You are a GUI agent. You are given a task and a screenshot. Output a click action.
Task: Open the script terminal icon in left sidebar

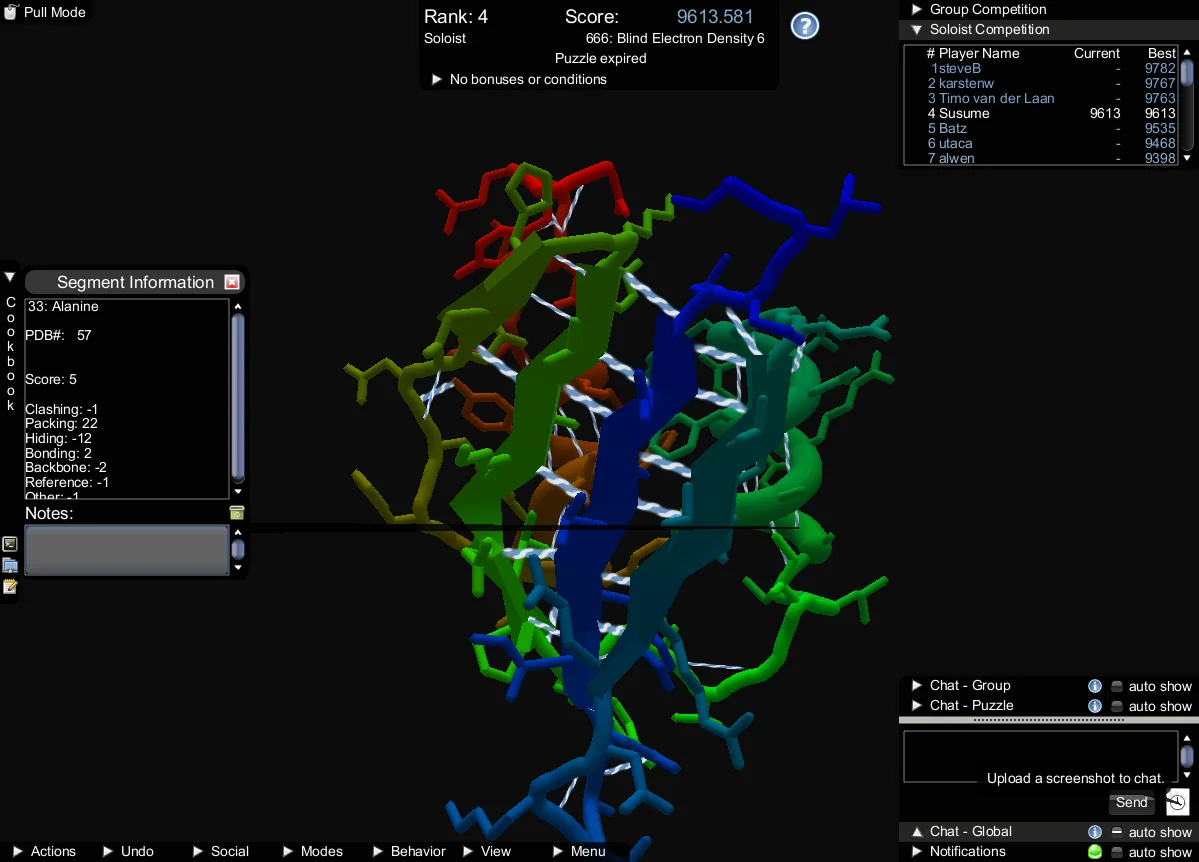[10, 544]
